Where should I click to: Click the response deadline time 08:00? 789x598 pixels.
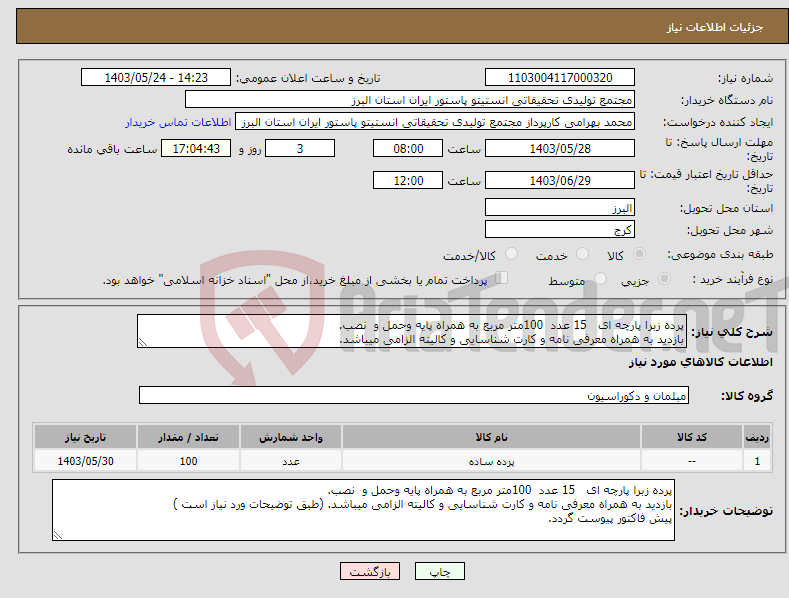tap(408, 148)
